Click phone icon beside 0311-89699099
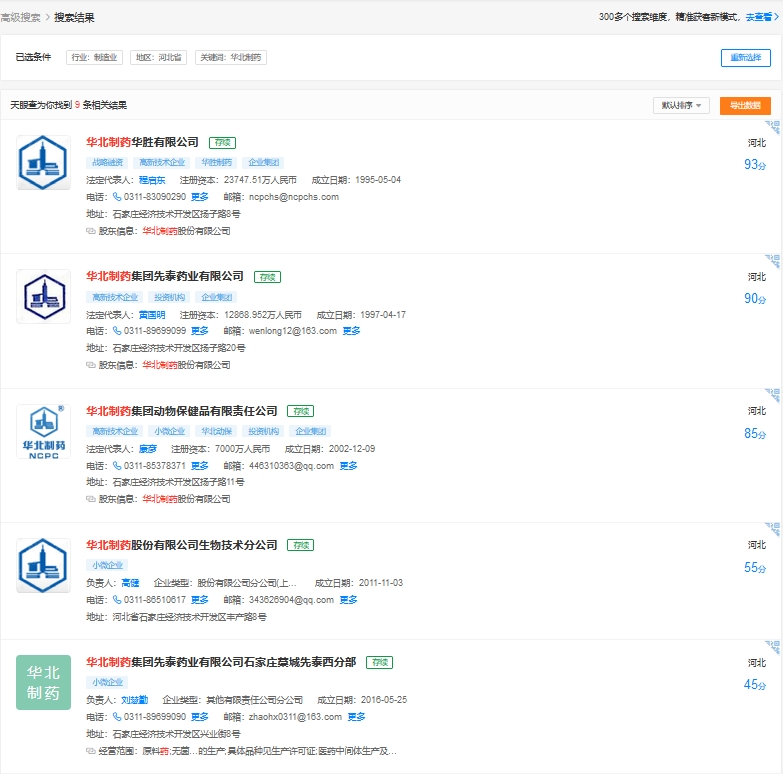Image resolution: width=783 pixels, height=774 pixels. point(117,331)
